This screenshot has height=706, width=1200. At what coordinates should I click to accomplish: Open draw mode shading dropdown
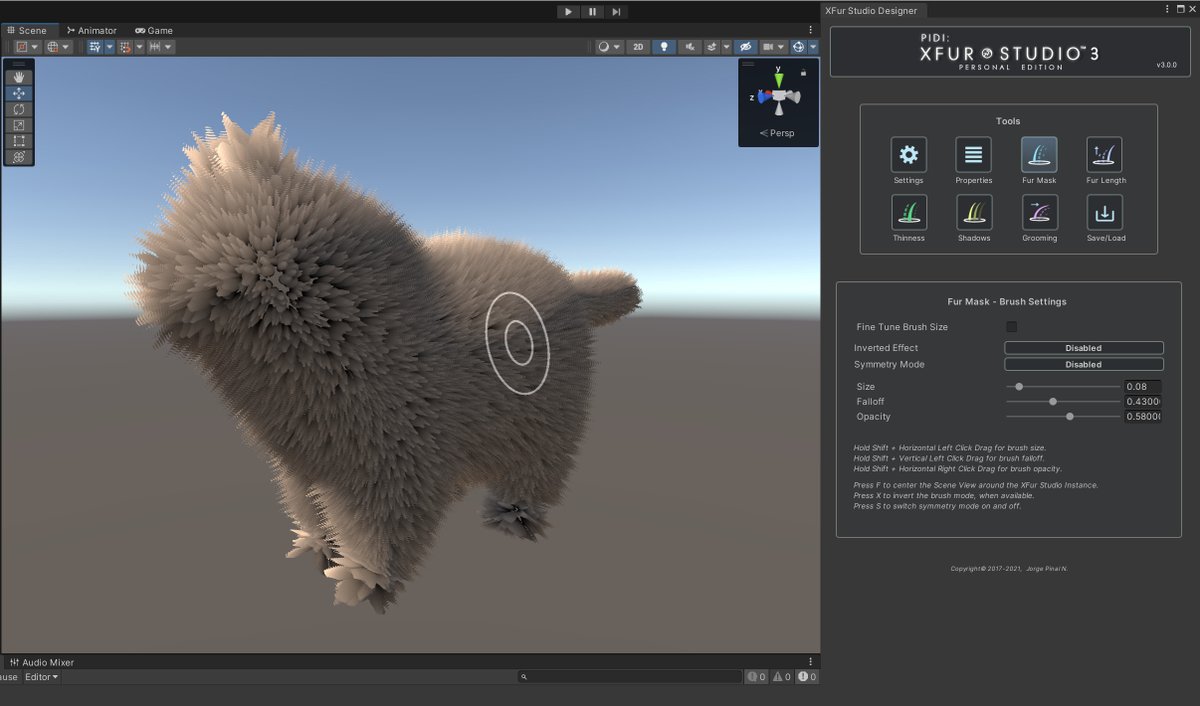click(609, 47)
